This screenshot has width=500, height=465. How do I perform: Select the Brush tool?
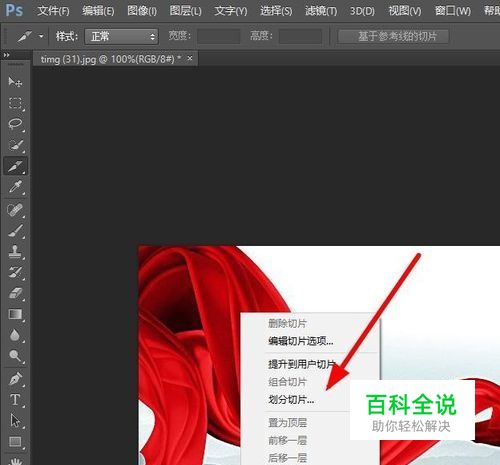pos(15,231)
